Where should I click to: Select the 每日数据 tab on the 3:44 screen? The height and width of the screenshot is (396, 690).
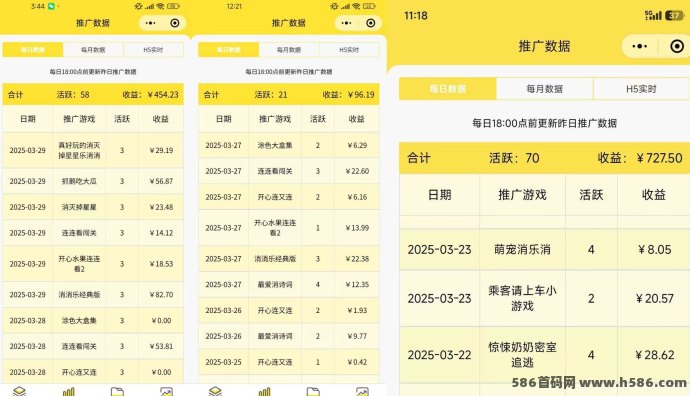[x=33, y=50]
